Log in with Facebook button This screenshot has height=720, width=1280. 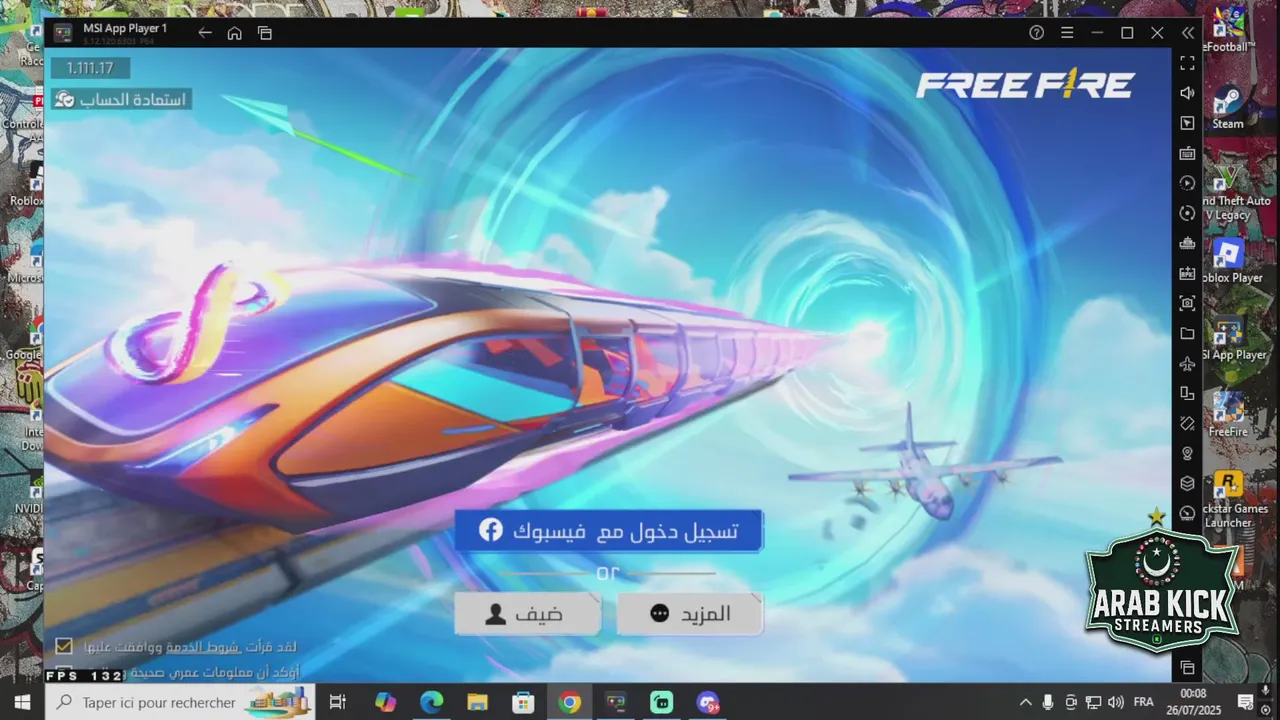point(608,530)
